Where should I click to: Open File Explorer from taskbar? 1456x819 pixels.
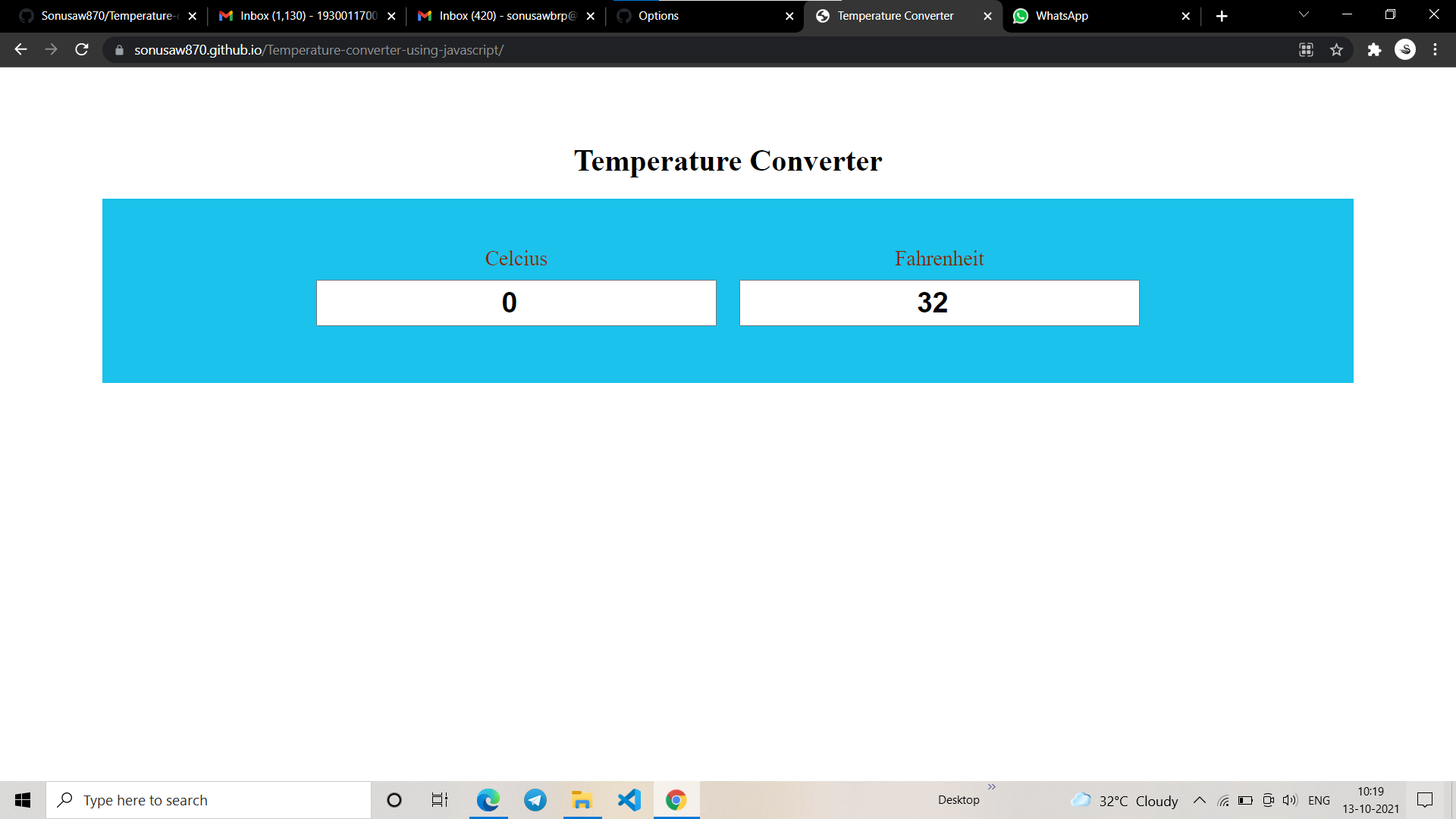pos(582,800)
